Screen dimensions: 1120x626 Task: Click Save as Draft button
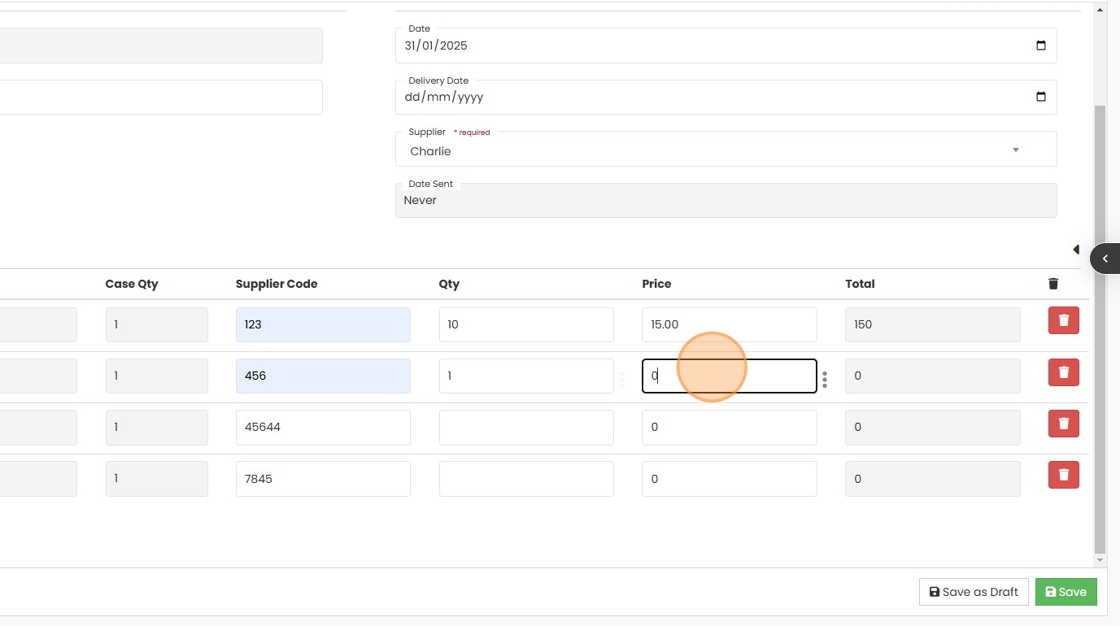coord(974,592)
